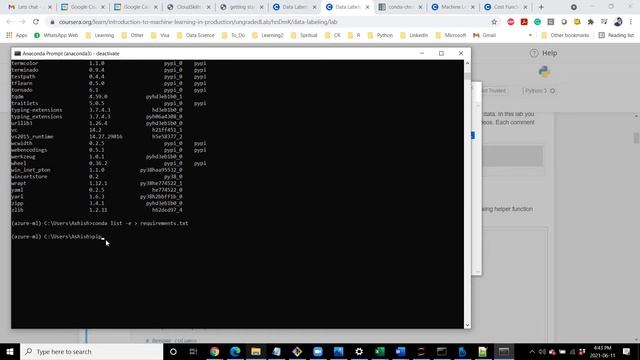Open the Other bookmarks folder
Viewport: 640px width, 360px height.
pyautogui.click(x=565, y=36)
